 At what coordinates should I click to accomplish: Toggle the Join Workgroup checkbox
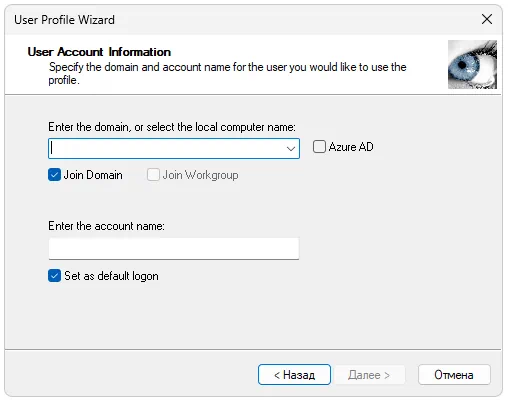pos(153,175)
